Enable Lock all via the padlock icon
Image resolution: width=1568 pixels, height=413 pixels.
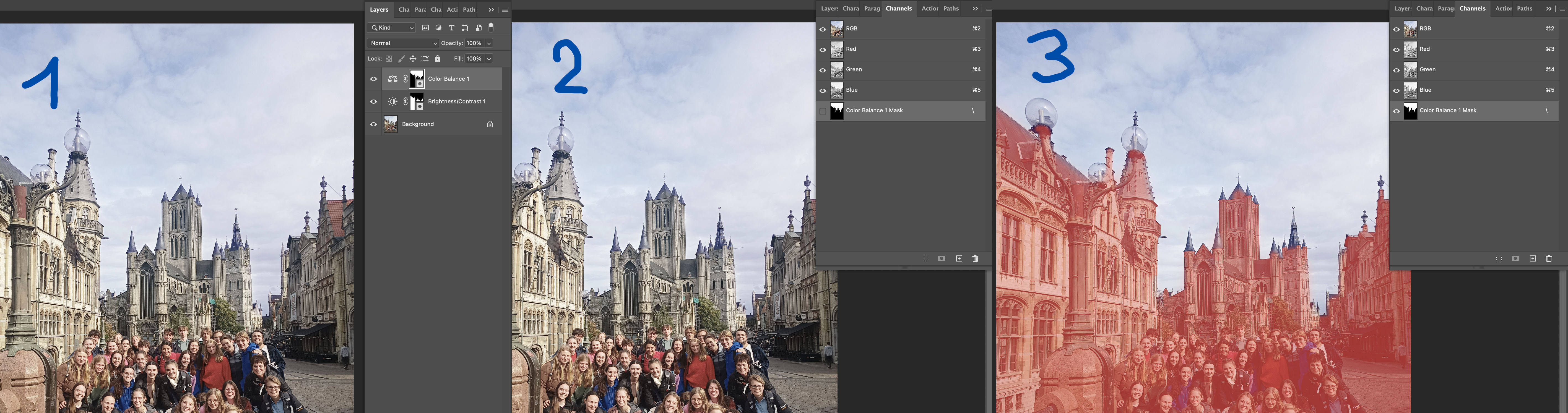tap(438, 58)
